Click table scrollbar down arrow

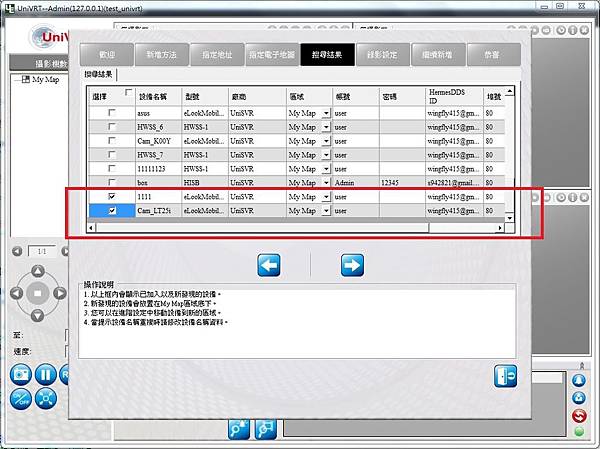[x=510, y=218]
